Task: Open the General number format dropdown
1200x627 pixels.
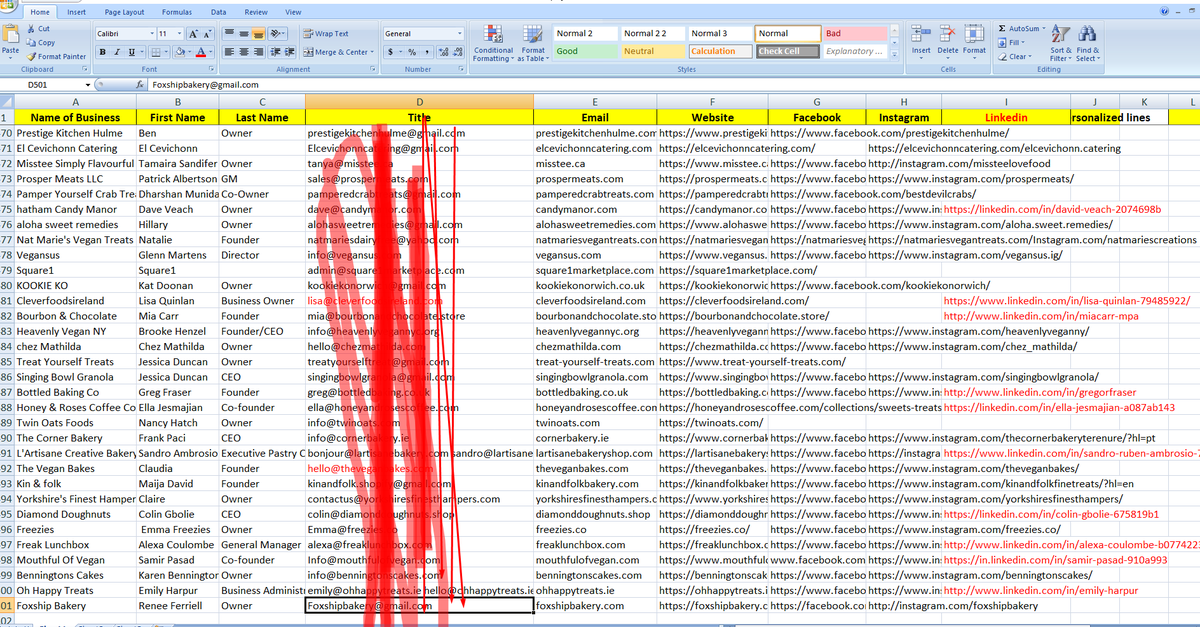Action: pyautogui.click(x=460, y=34)
